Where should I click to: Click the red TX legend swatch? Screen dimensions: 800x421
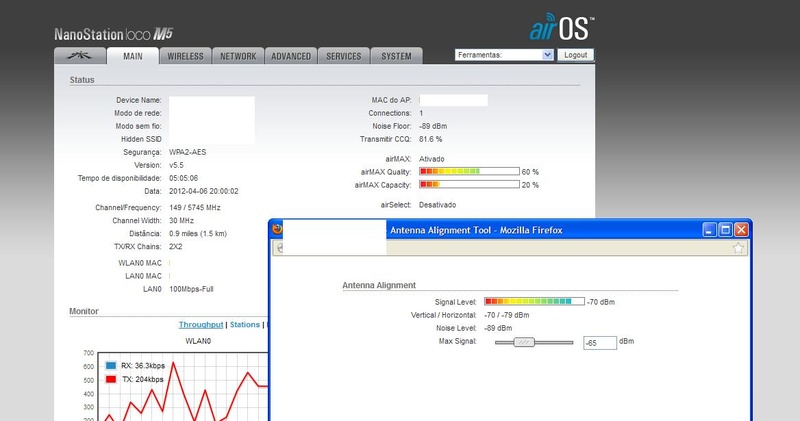[x=111, y=379]
